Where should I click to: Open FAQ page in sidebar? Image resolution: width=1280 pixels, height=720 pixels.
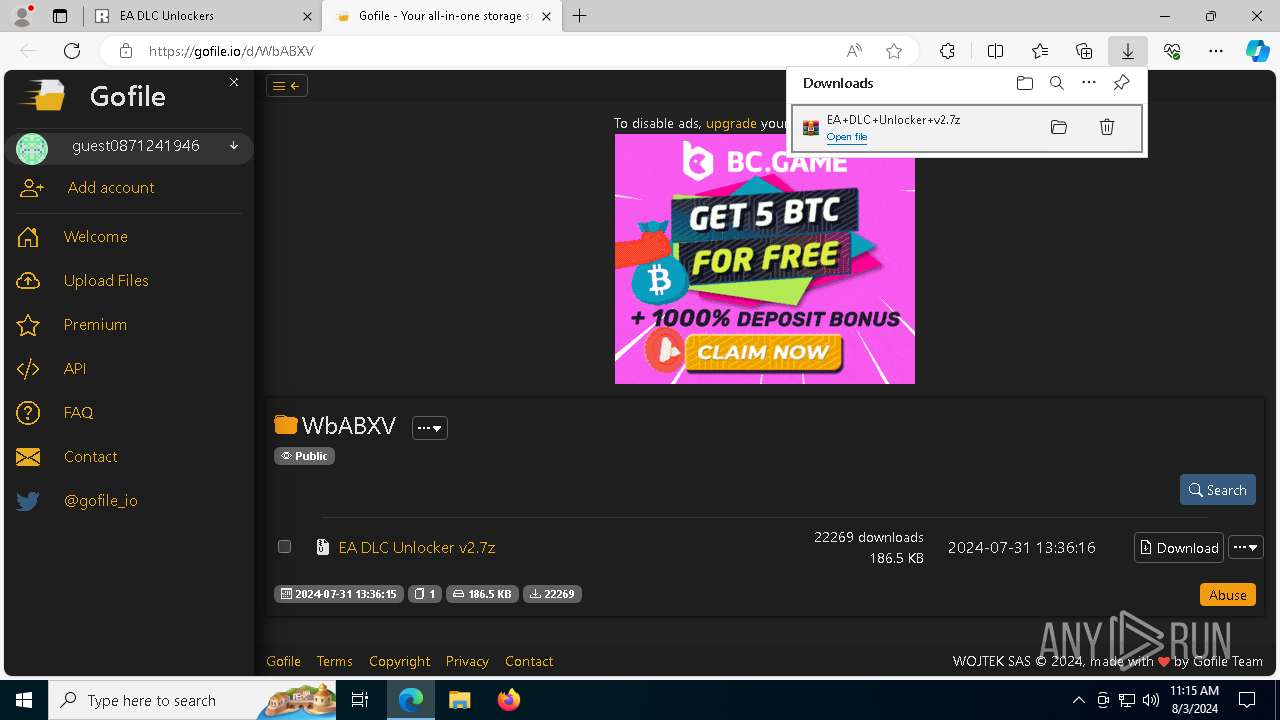78,413
